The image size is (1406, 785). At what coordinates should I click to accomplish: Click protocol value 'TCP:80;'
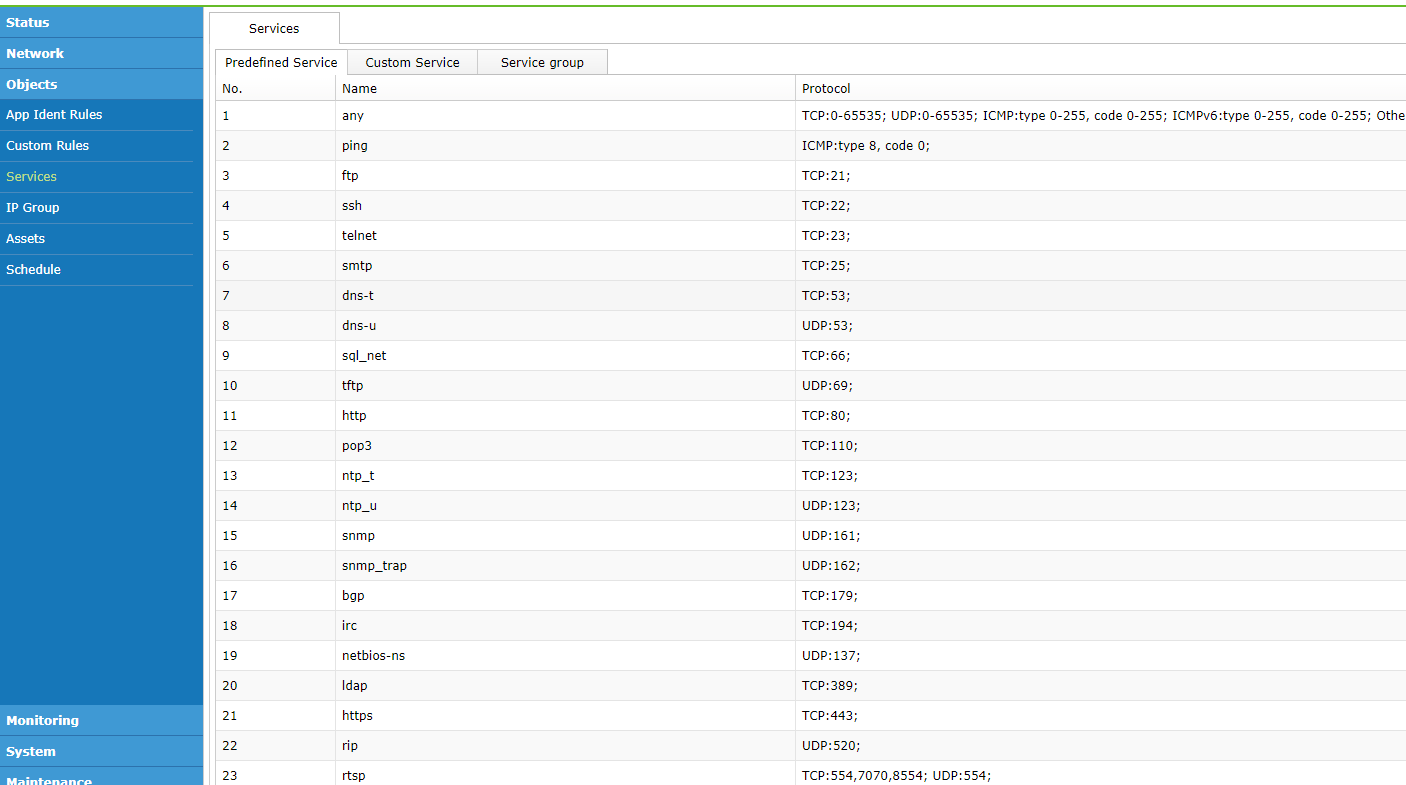826,416
